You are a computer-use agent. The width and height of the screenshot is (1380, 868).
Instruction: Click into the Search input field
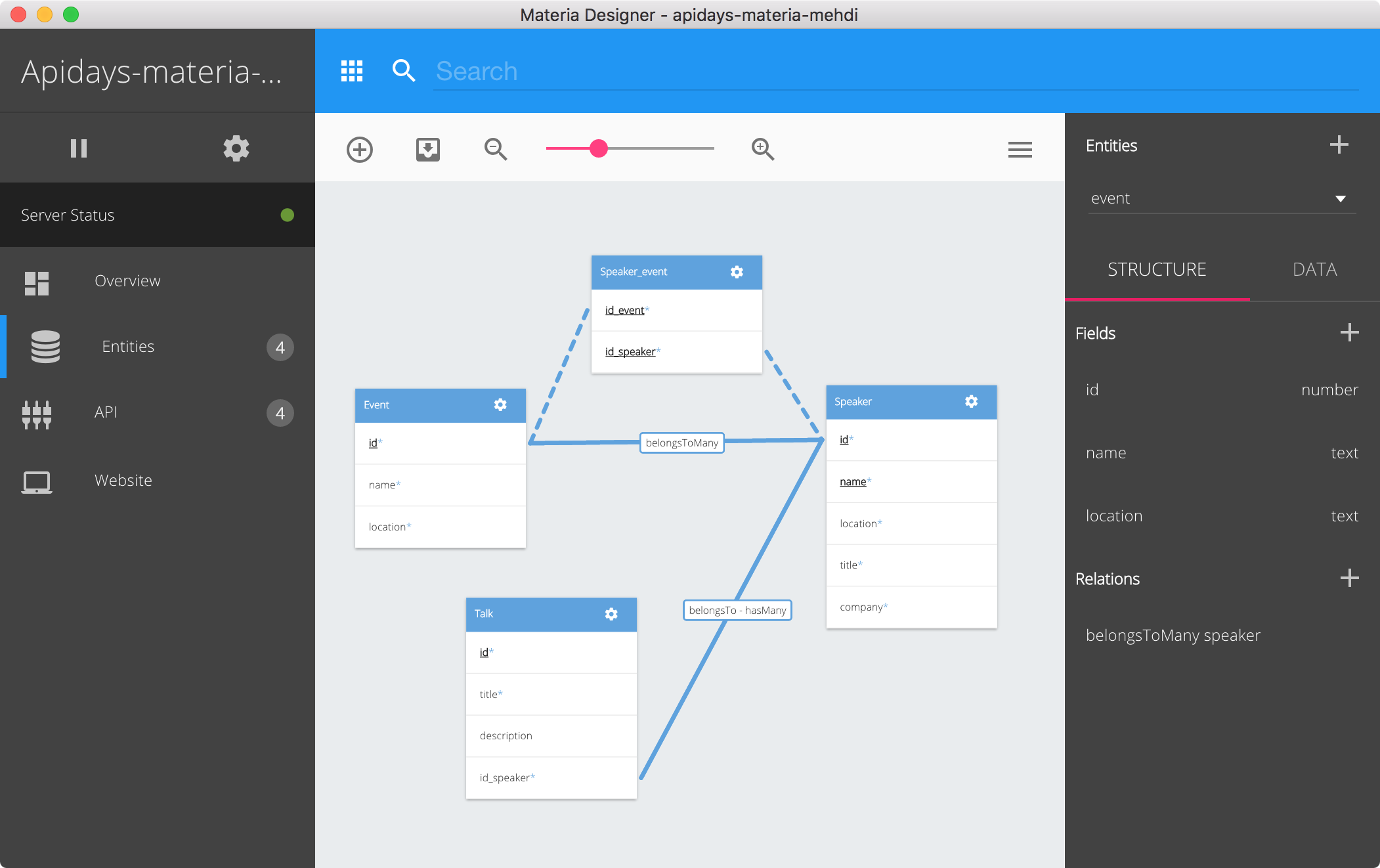(x=893, y=71)
